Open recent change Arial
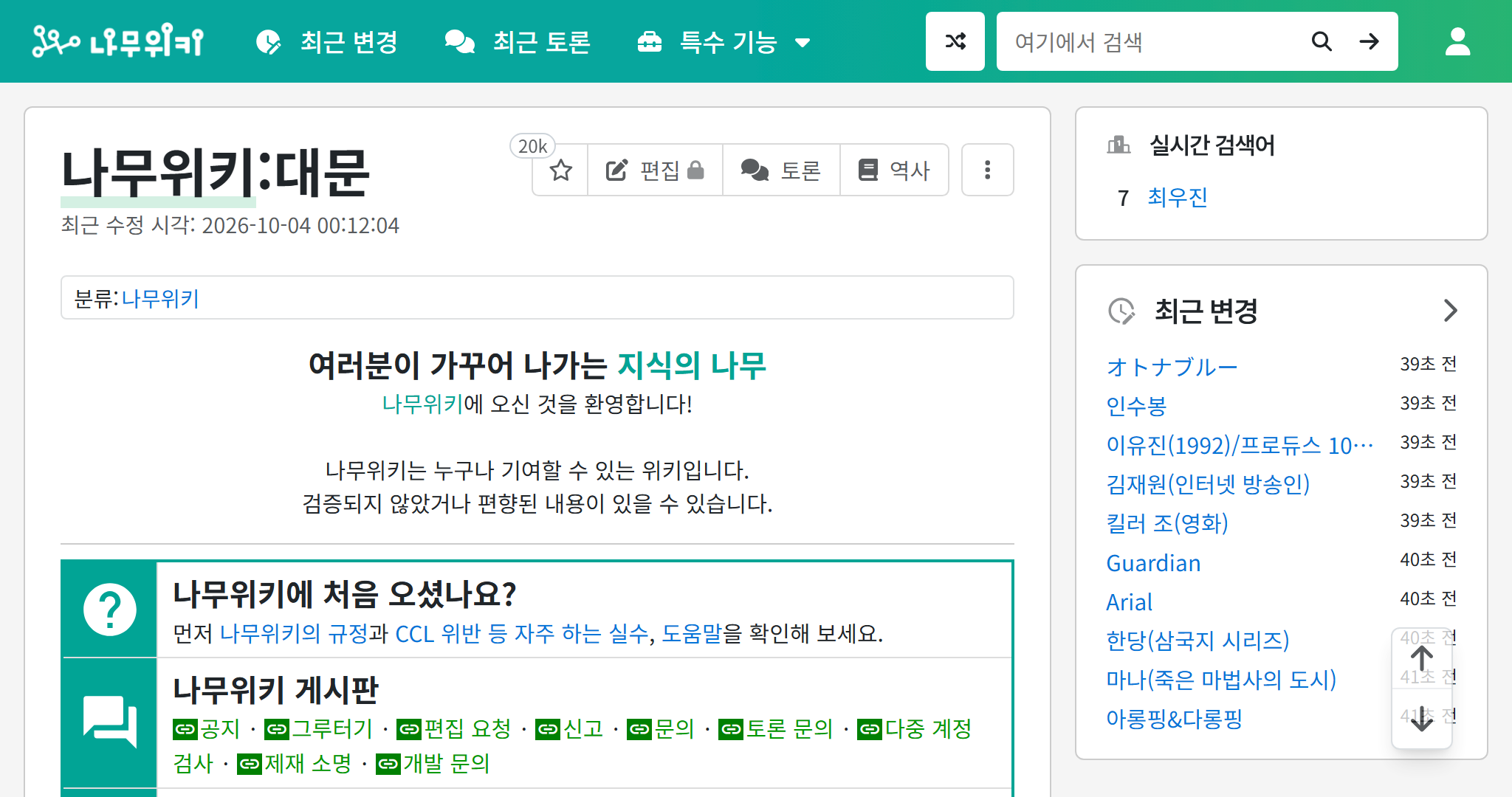1512x797 pixels. 1129,602
